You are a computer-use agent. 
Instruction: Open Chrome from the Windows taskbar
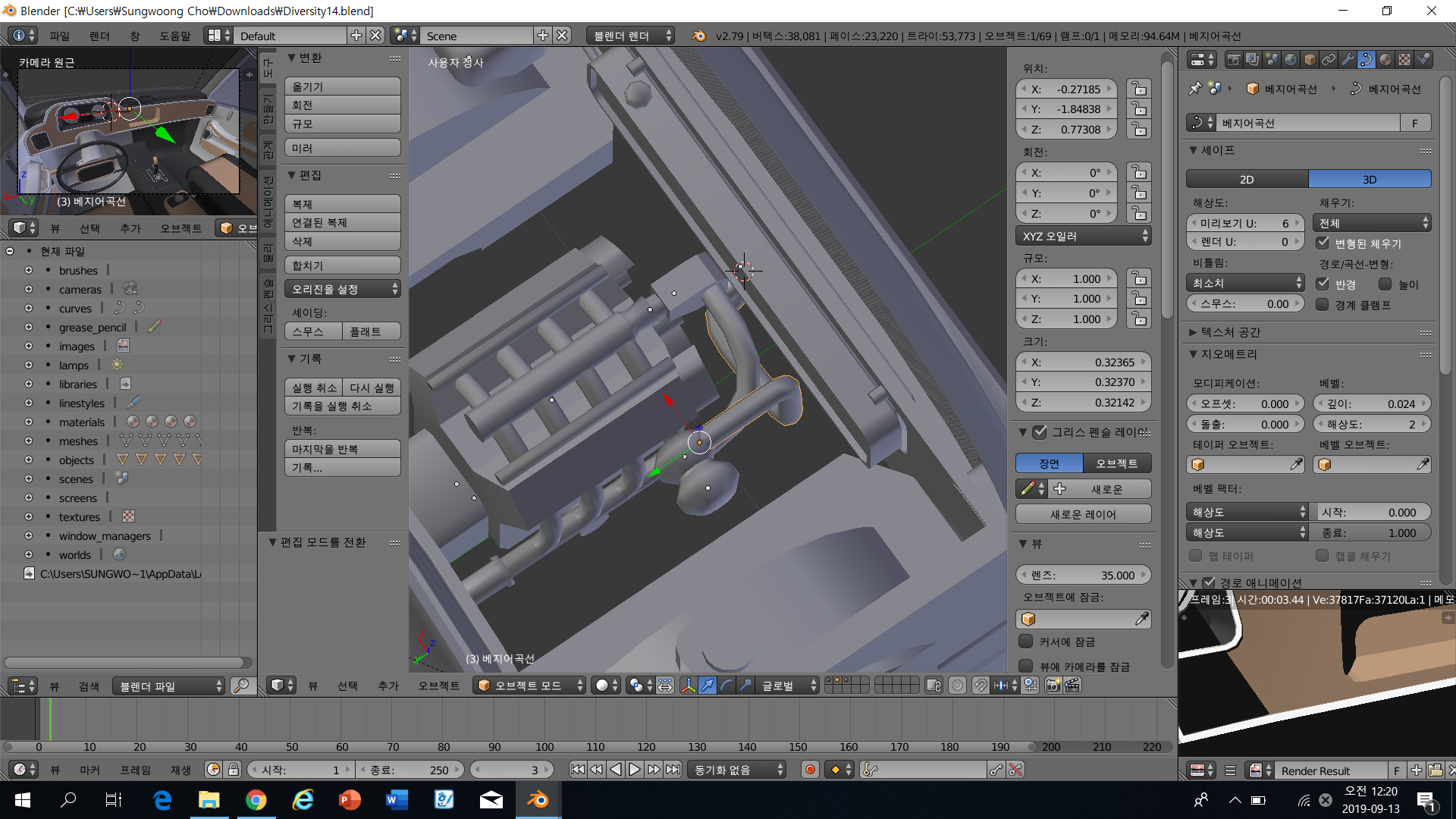pyautogui.click(x=256, y=800)
